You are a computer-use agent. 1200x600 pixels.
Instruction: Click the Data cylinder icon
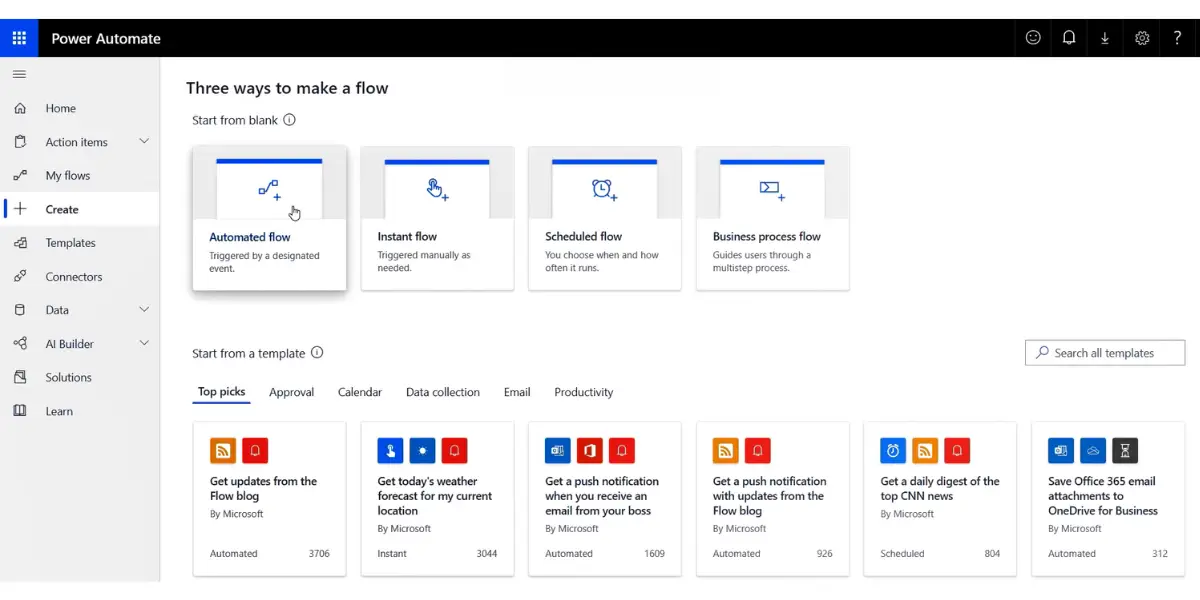click(20, 310)
